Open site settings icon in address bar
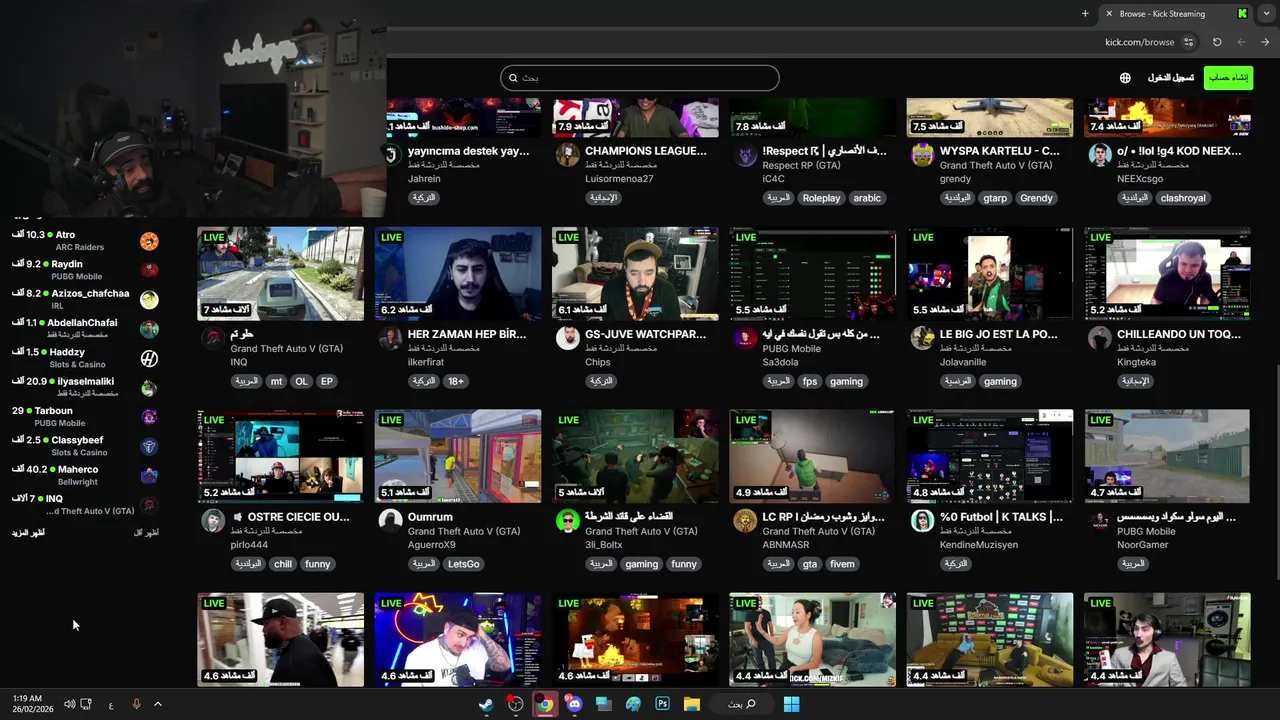Viewport: 1280px width, 720px height. [x=1188, y=42]
